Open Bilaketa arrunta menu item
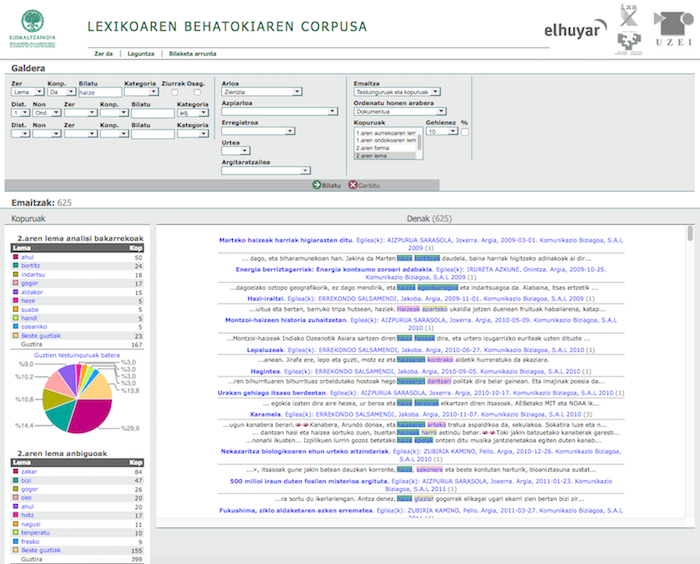 coord(192,54)
